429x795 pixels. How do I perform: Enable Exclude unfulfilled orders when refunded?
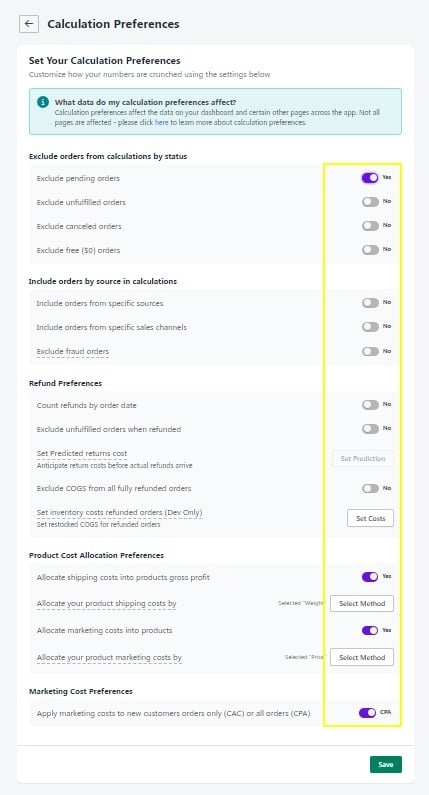click(x=370, y=429)
